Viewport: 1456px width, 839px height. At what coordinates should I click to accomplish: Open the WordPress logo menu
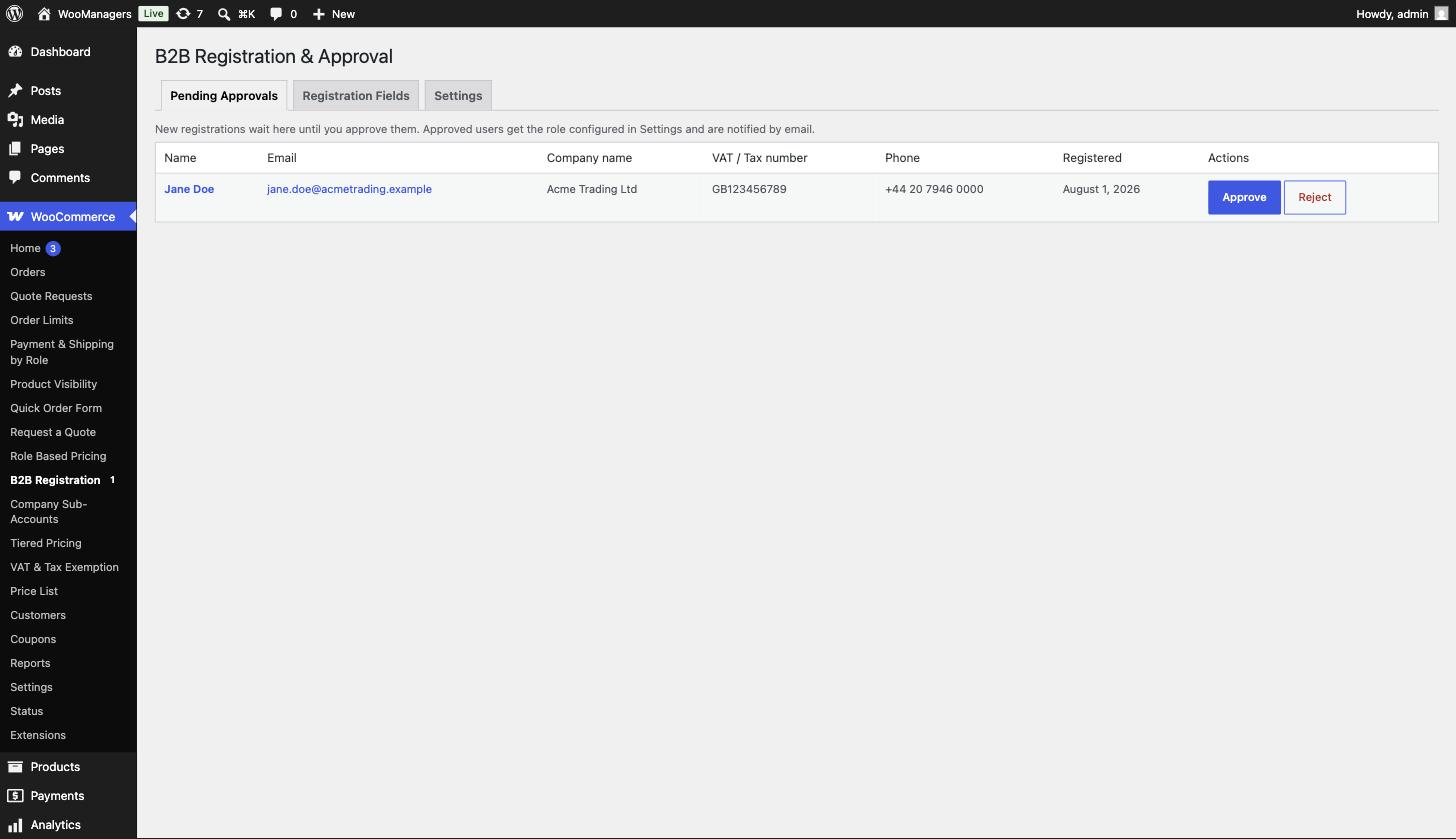[15, 14]
